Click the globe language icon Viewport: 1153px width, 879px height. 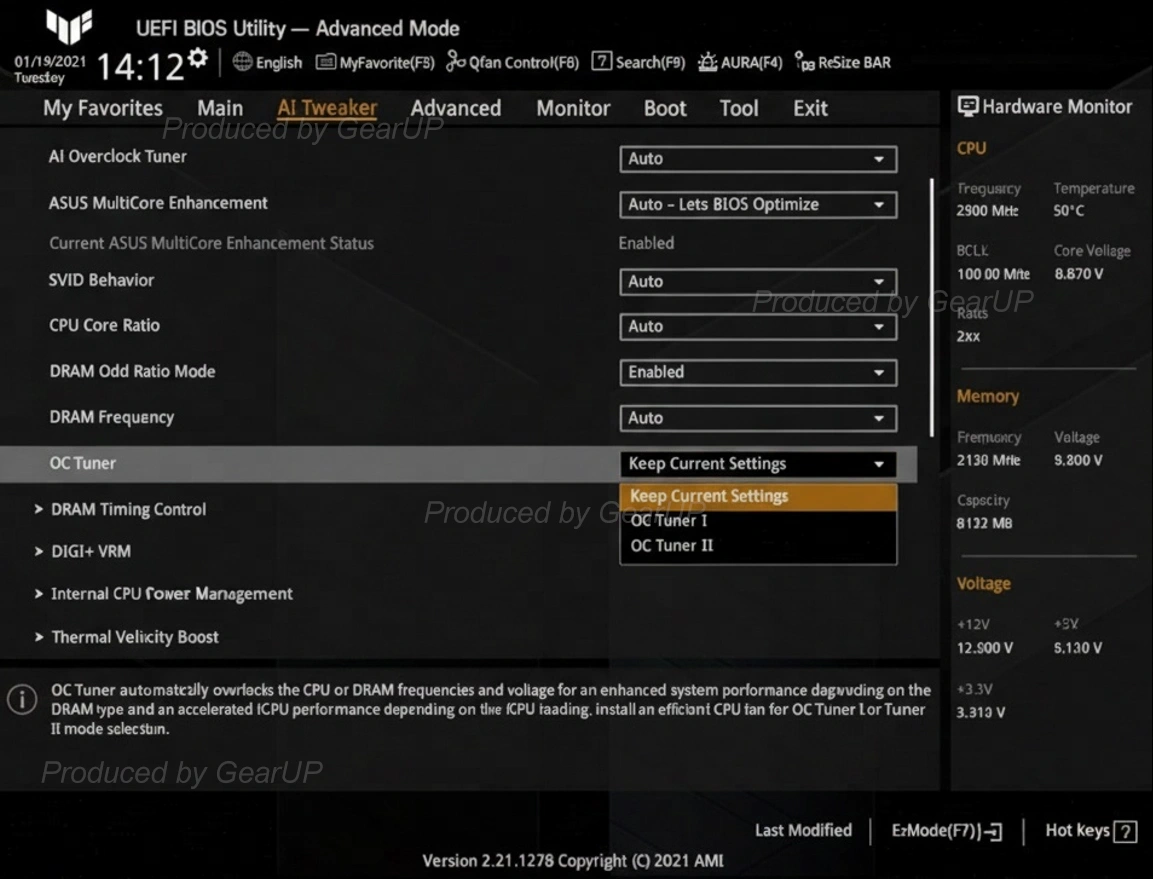click(242, 62)
